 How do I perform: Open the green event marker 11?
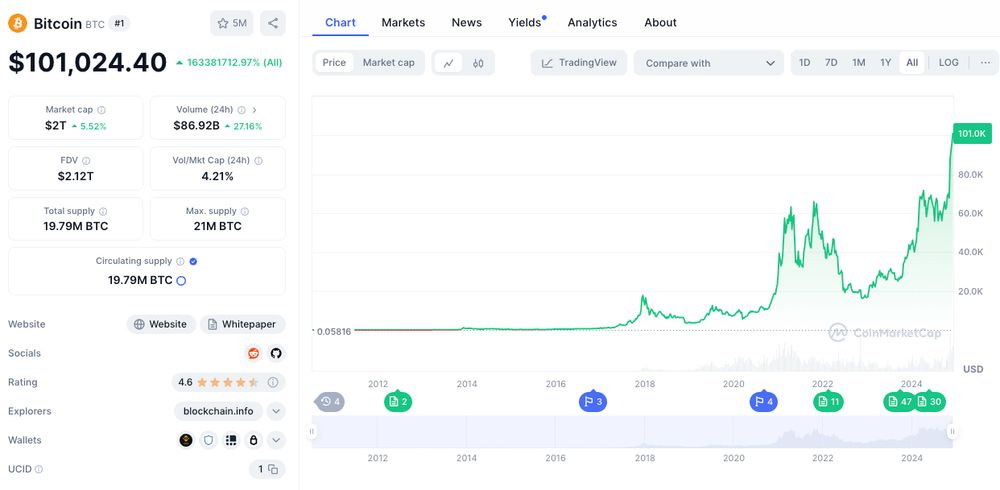pyautogui.click(x=828, y=401)
